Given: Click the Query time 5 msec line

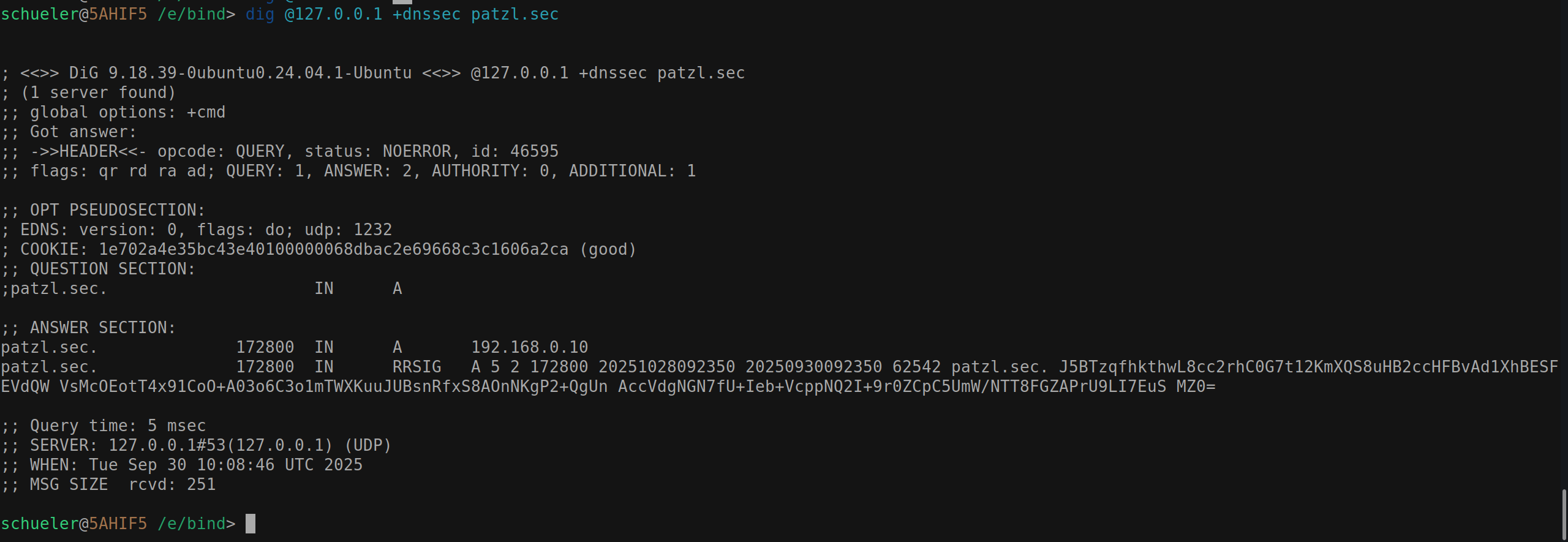Looking at the screenshot, I should [117, 426].
